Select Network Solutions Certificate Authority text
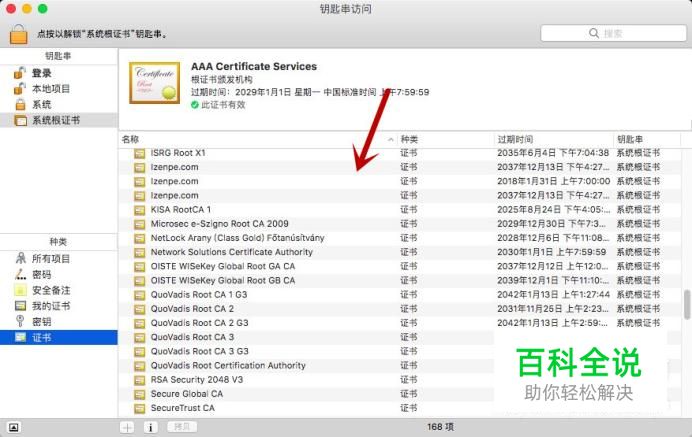Image resolution: width=692 pixels, height=437 pixels. pyautogui.click(x=232, y=252)
